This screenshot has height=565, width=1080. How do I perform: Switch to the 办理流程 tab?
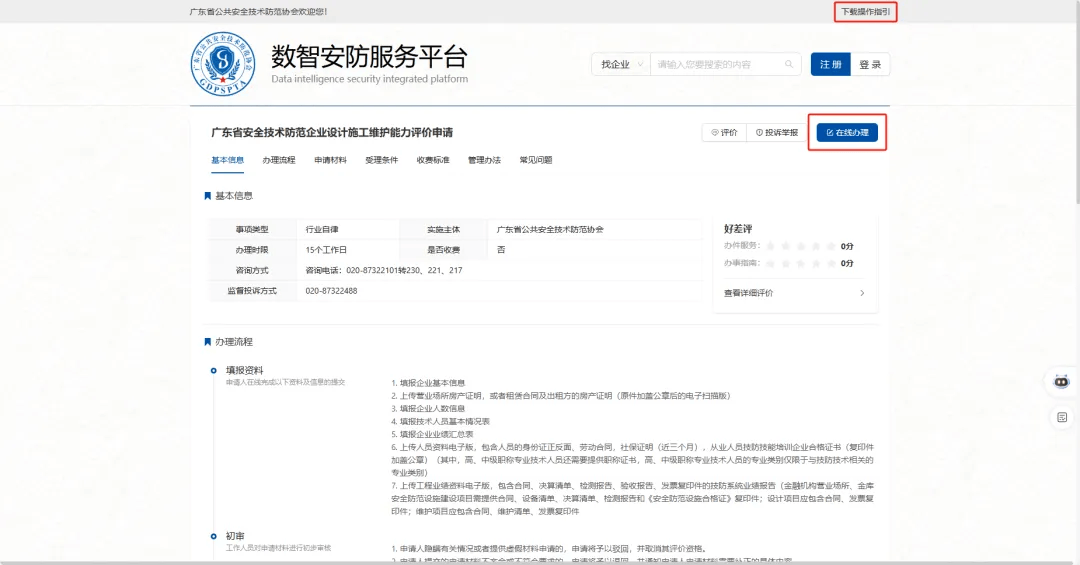click(x=279, y=160)
